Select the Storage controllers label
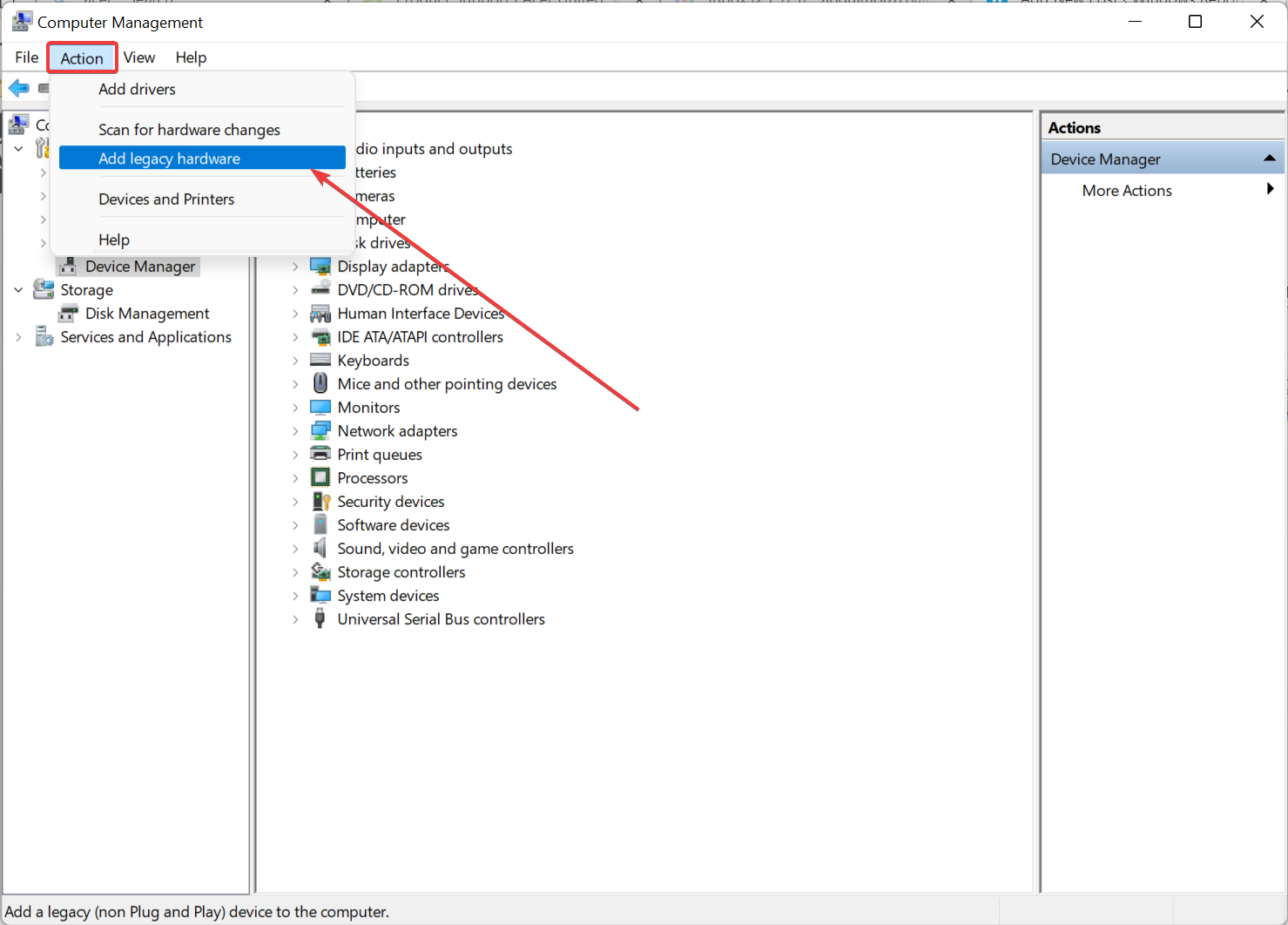The width and height of the screenshot is (1288, 925). [x=401, y=572]
